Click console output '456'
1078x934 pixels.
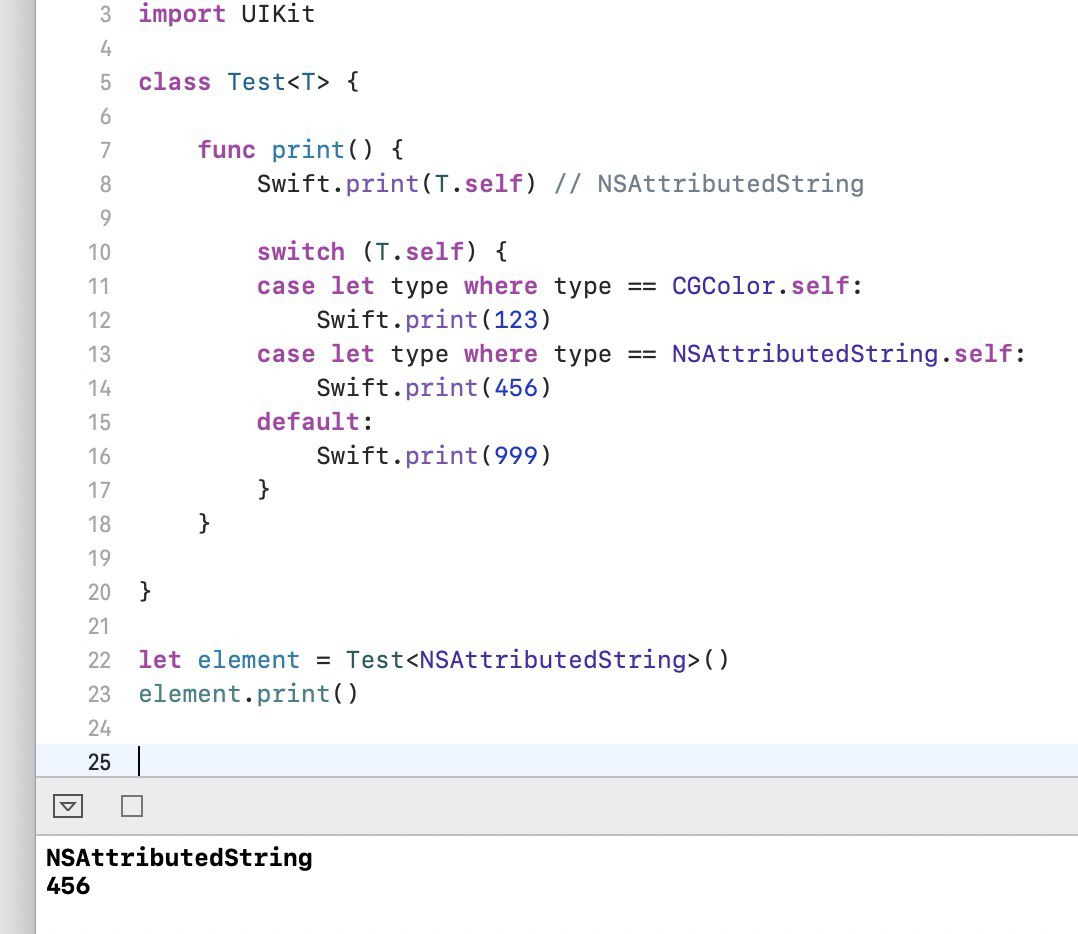coord(67,886)
